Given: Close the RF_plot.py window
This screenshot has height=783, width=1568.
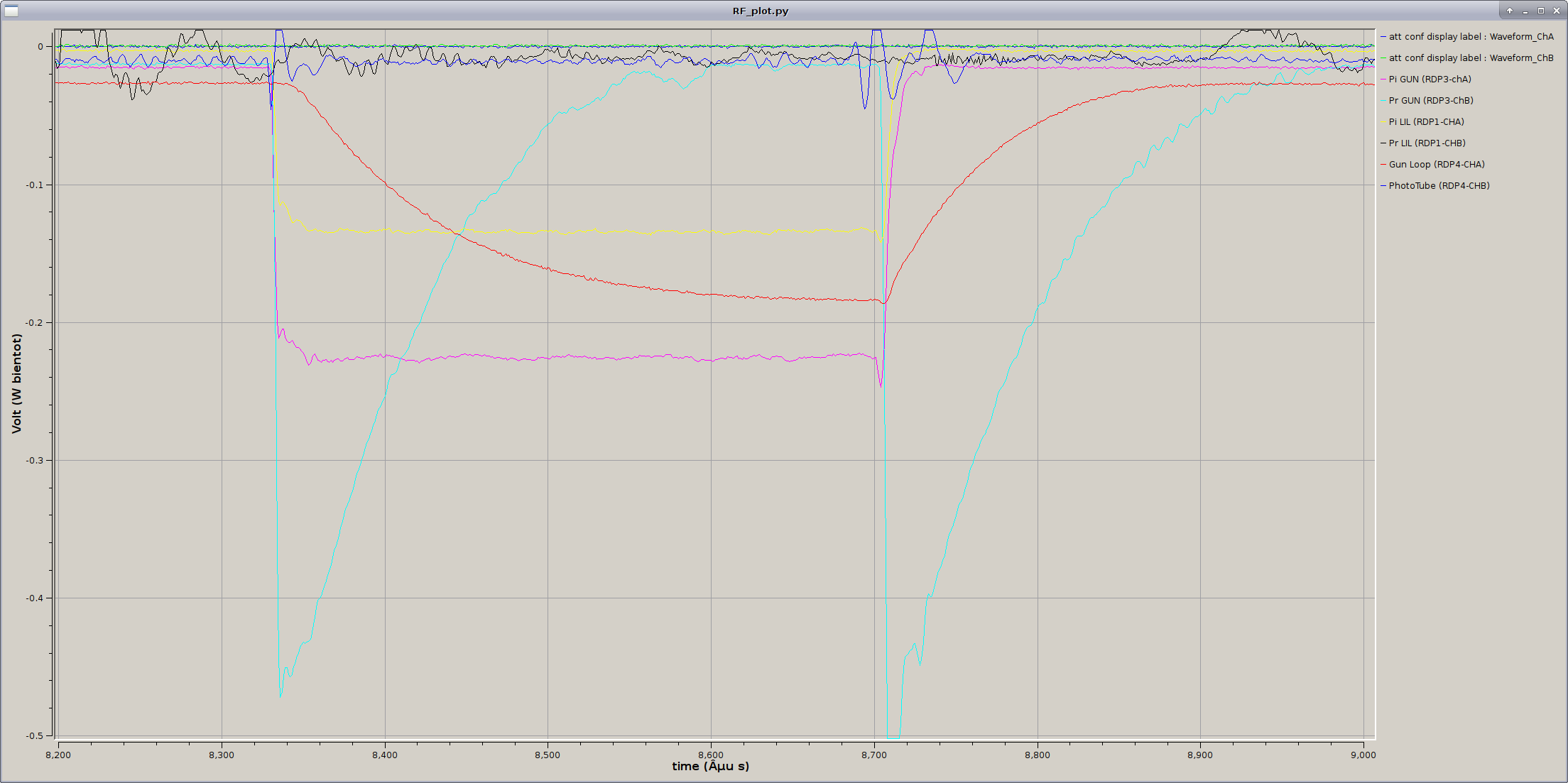Looking at the screenshot, I should pos(1556,11).
